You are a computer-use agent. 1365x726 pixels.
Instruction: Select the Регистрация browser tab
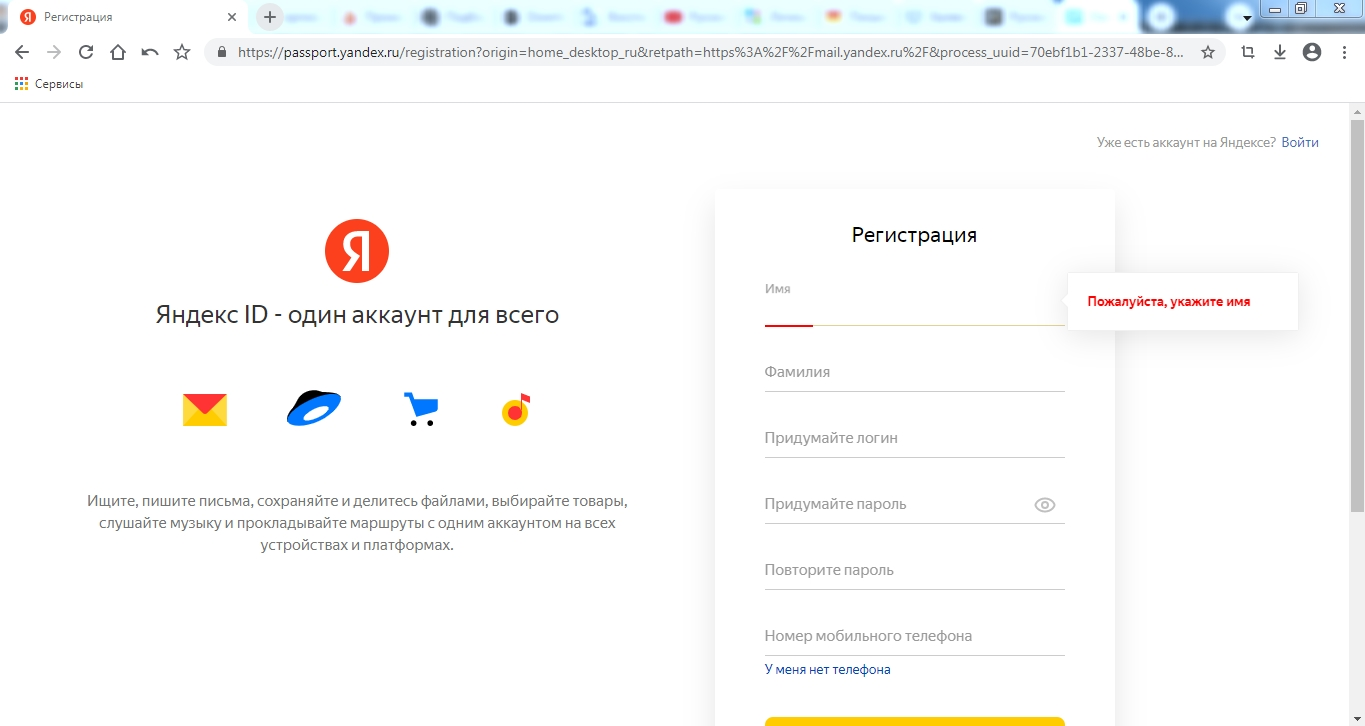pos(128,17)
